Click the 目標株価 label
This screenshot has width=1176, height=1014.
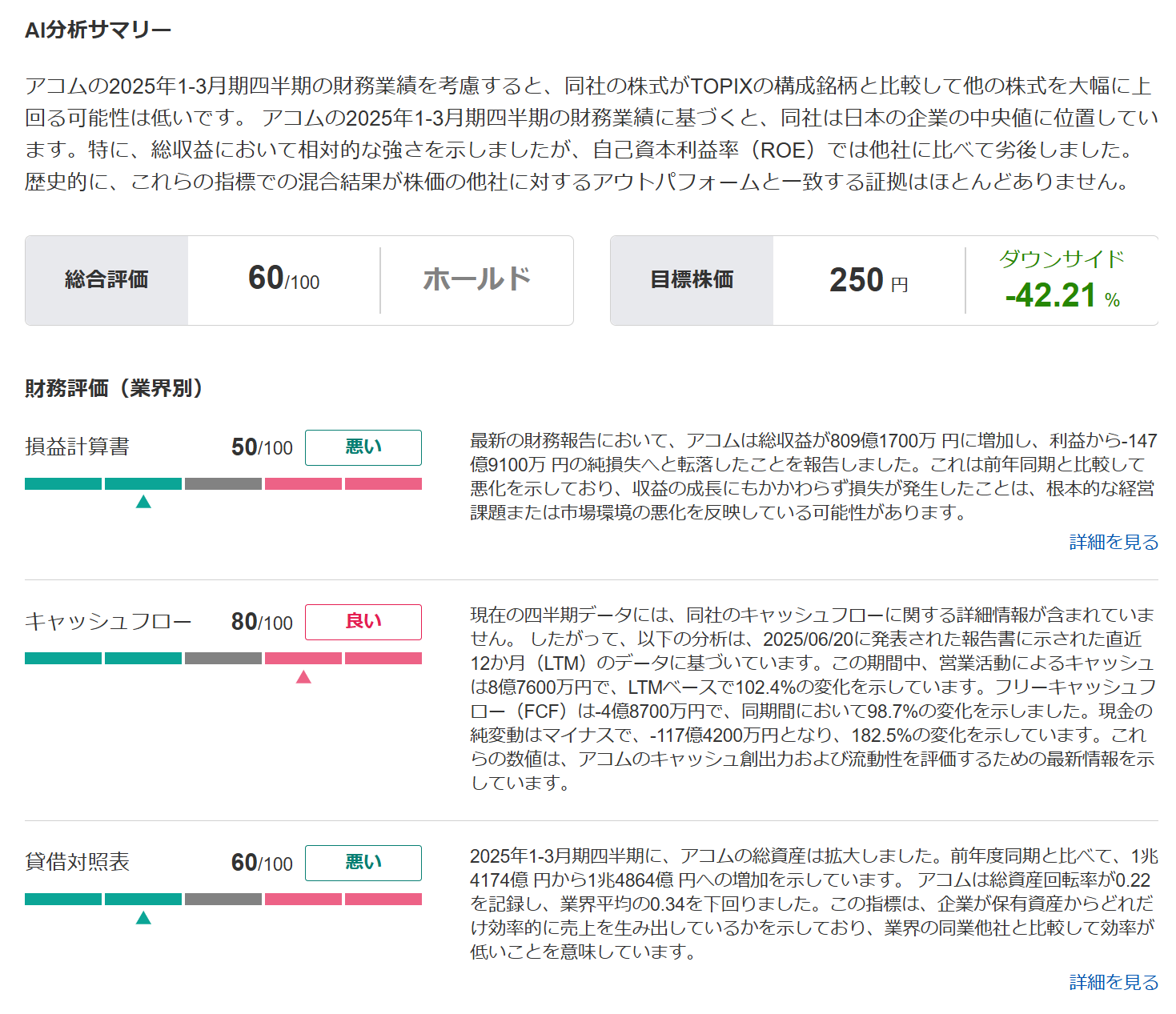(x=692, y=280)
